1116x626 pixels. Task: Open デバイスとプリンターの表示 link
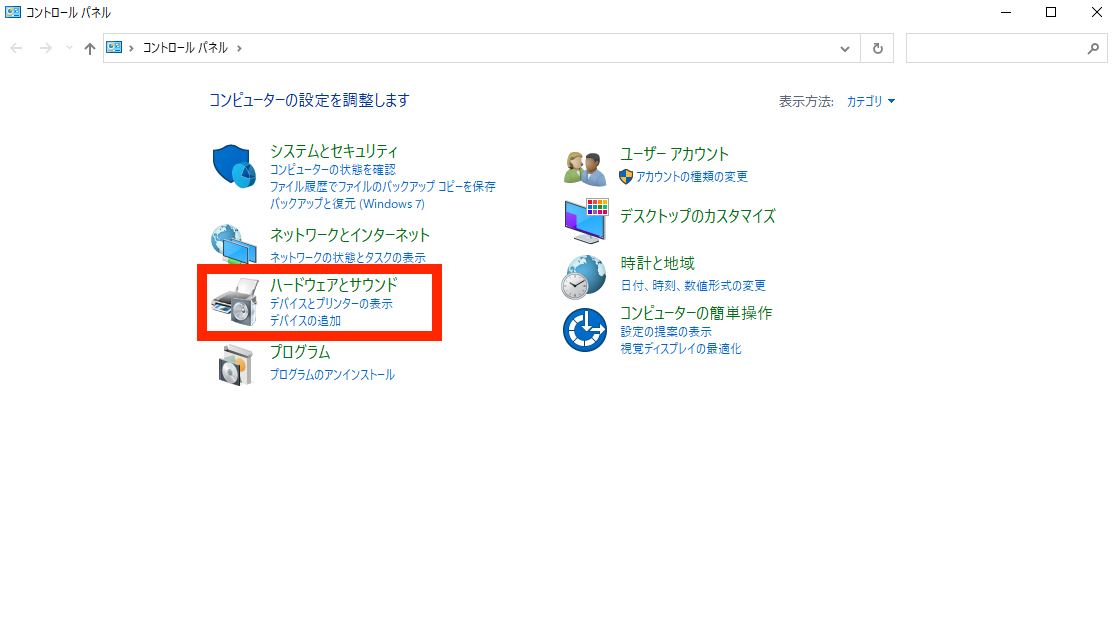point(331,304)
